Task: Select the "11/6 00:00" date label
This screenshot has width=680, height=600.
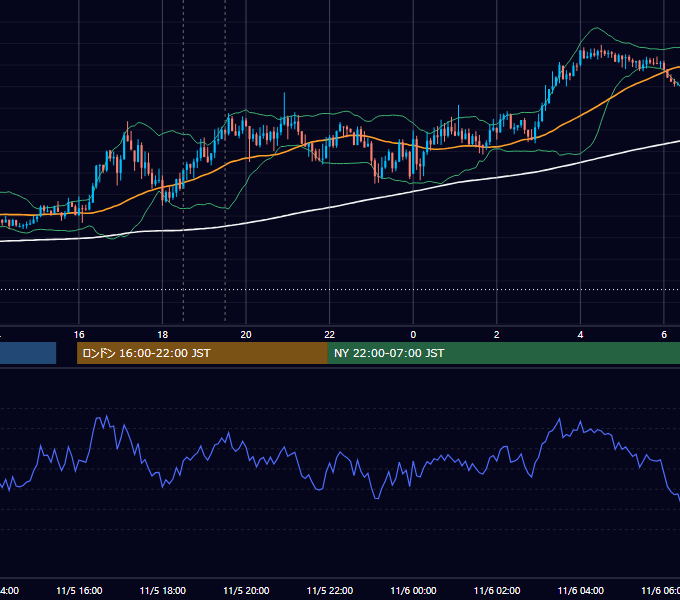Action: (x=413, y=590)
